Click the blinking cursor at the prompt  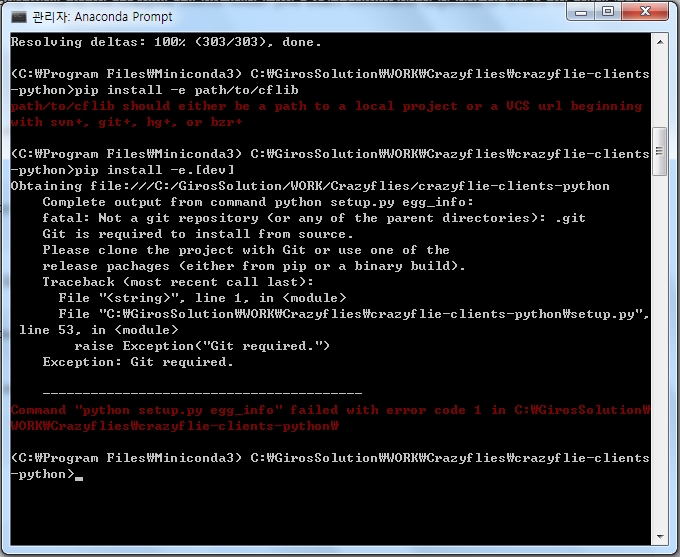click(x=79, y=476)
